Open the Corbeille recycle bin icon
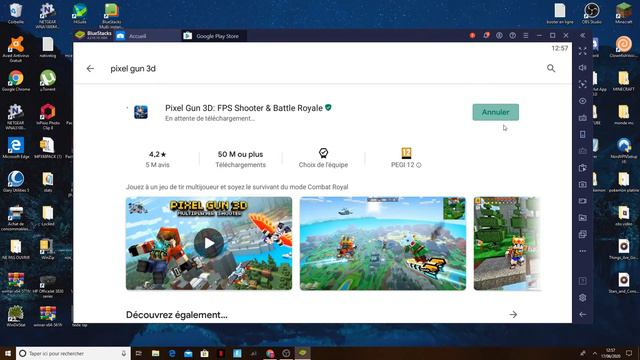 click(16, 13)
